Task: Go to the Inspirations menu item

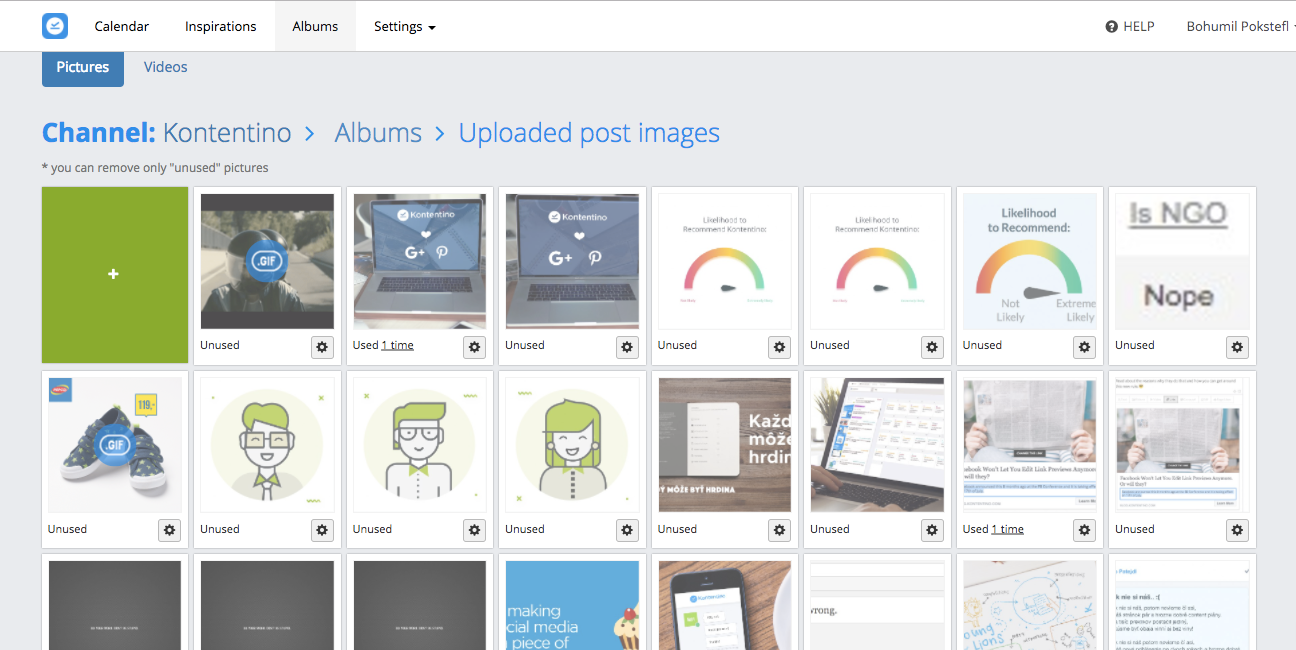Action: point(221,27)
